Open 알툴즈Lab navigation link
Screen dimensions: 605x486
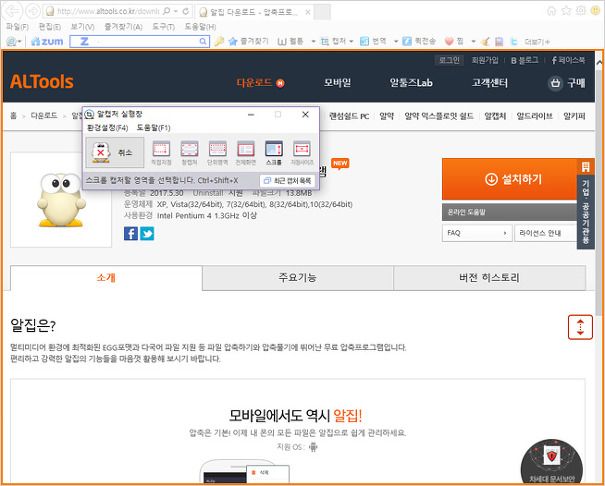click(411, 83)
